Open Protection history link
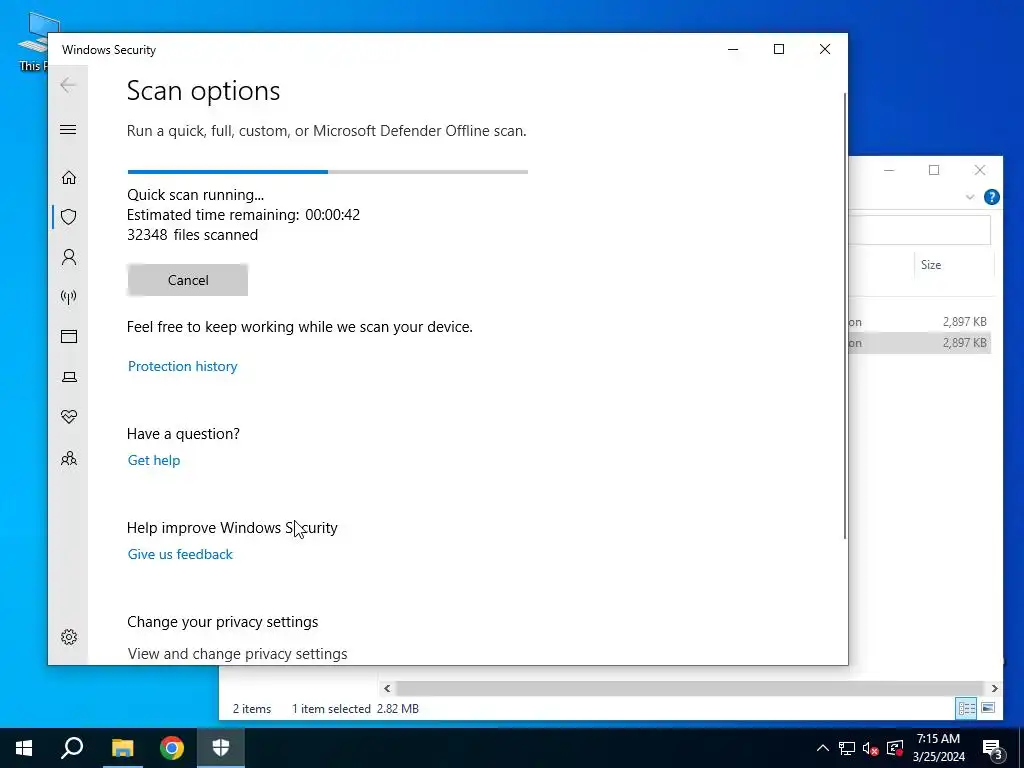The image size is (1024, 768). 182,366
